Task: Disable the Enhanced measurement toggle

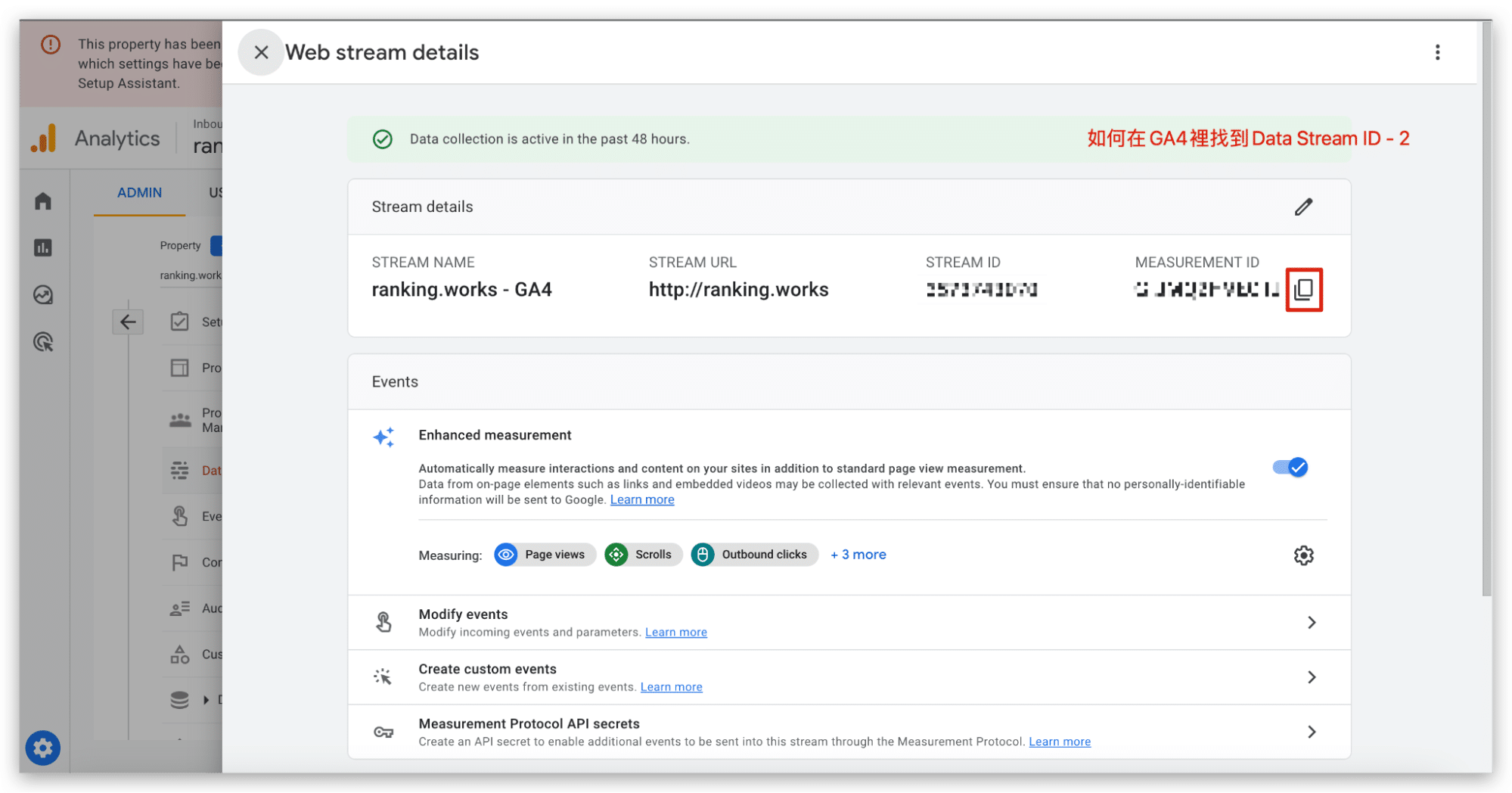Action: click(1290, 468)
